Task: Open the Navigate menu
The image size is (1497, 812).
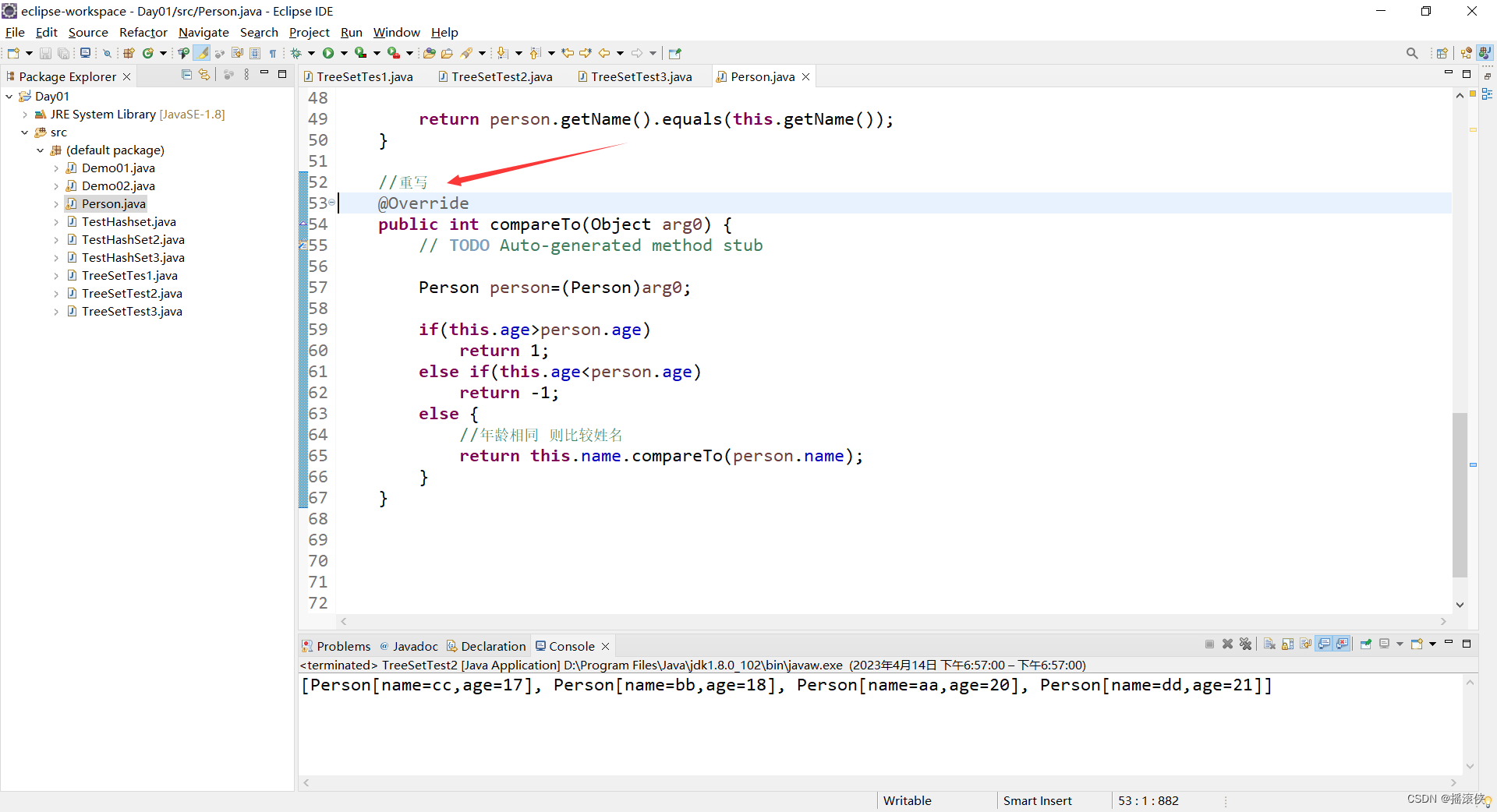Action: pos(203,32)
